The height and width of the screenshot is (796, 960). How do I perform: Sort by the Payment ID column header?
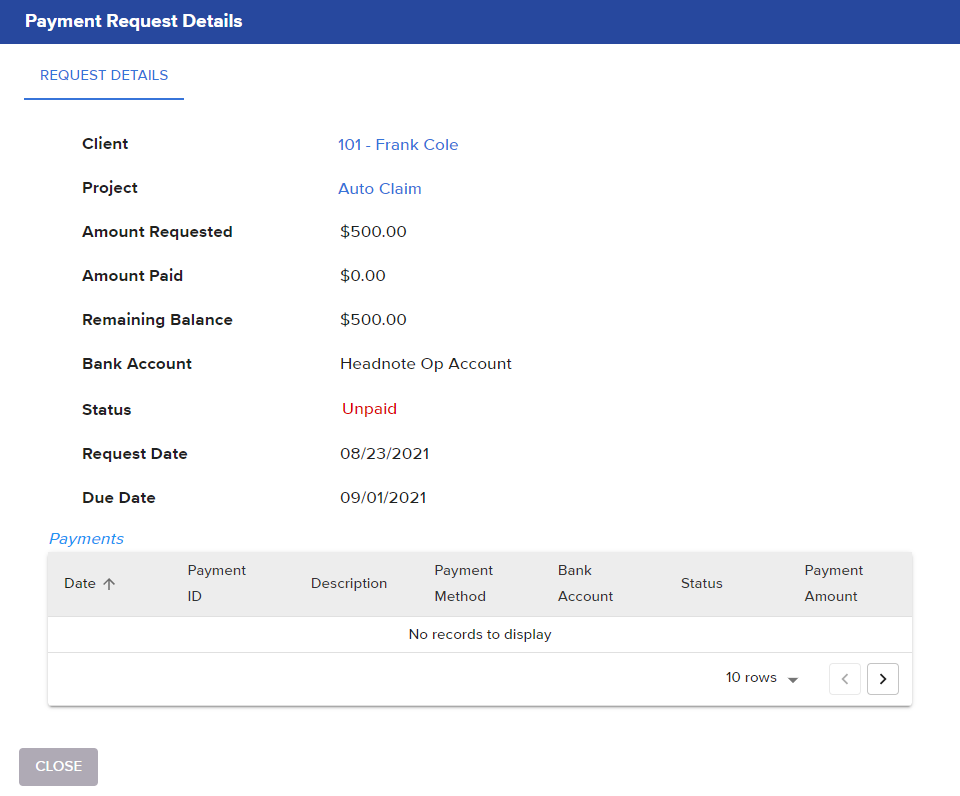217,584
